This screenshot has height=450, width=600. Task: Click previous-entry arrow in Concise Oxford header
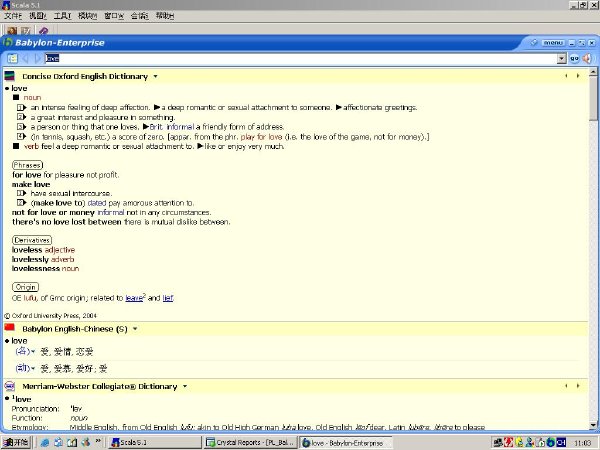[566, 76]
